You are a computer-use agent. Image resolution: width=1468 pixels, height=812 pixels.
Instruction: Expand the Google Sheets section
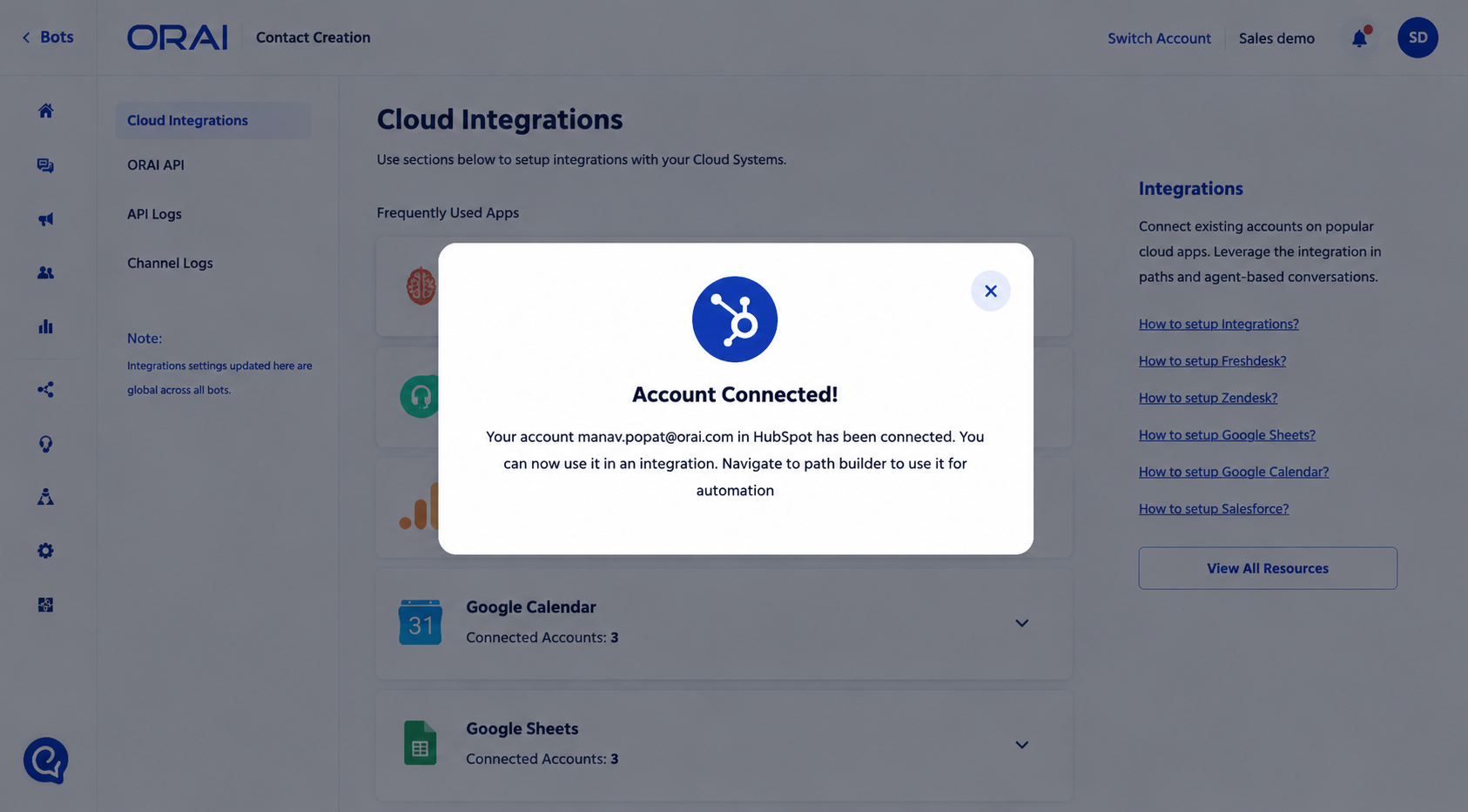click(1021, 745)
